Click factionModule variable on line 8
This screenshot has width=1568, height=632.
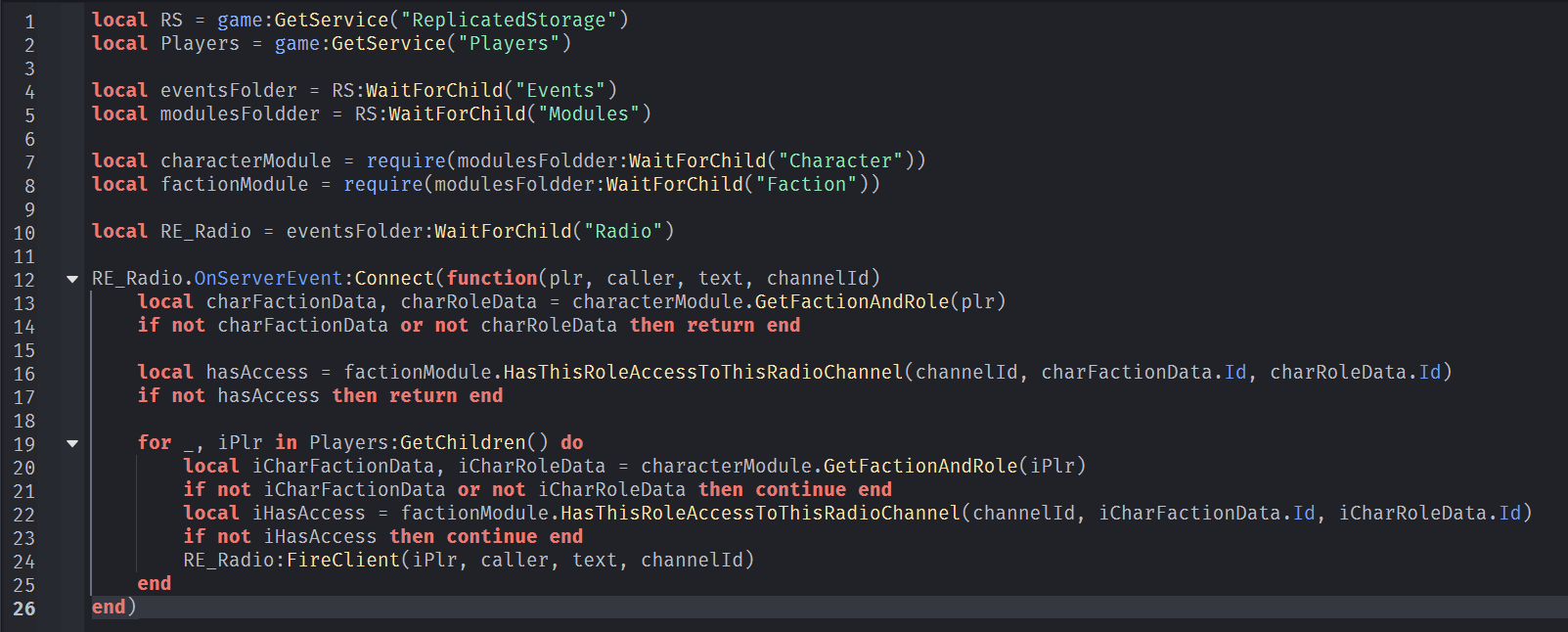click(235, 184)
